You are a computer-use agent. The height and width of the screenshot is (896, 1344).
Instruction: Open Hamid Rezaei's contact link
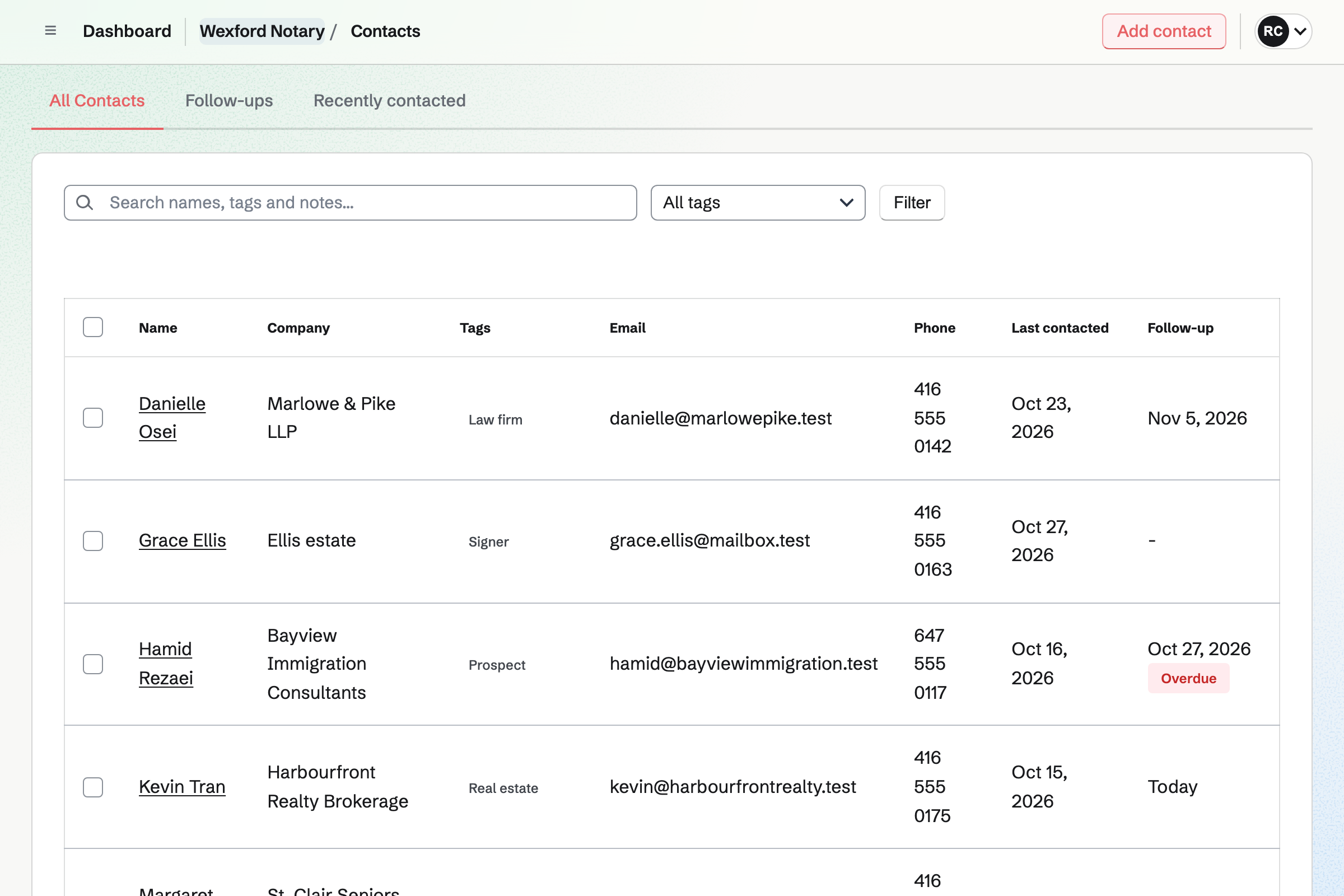pos(166,664)
